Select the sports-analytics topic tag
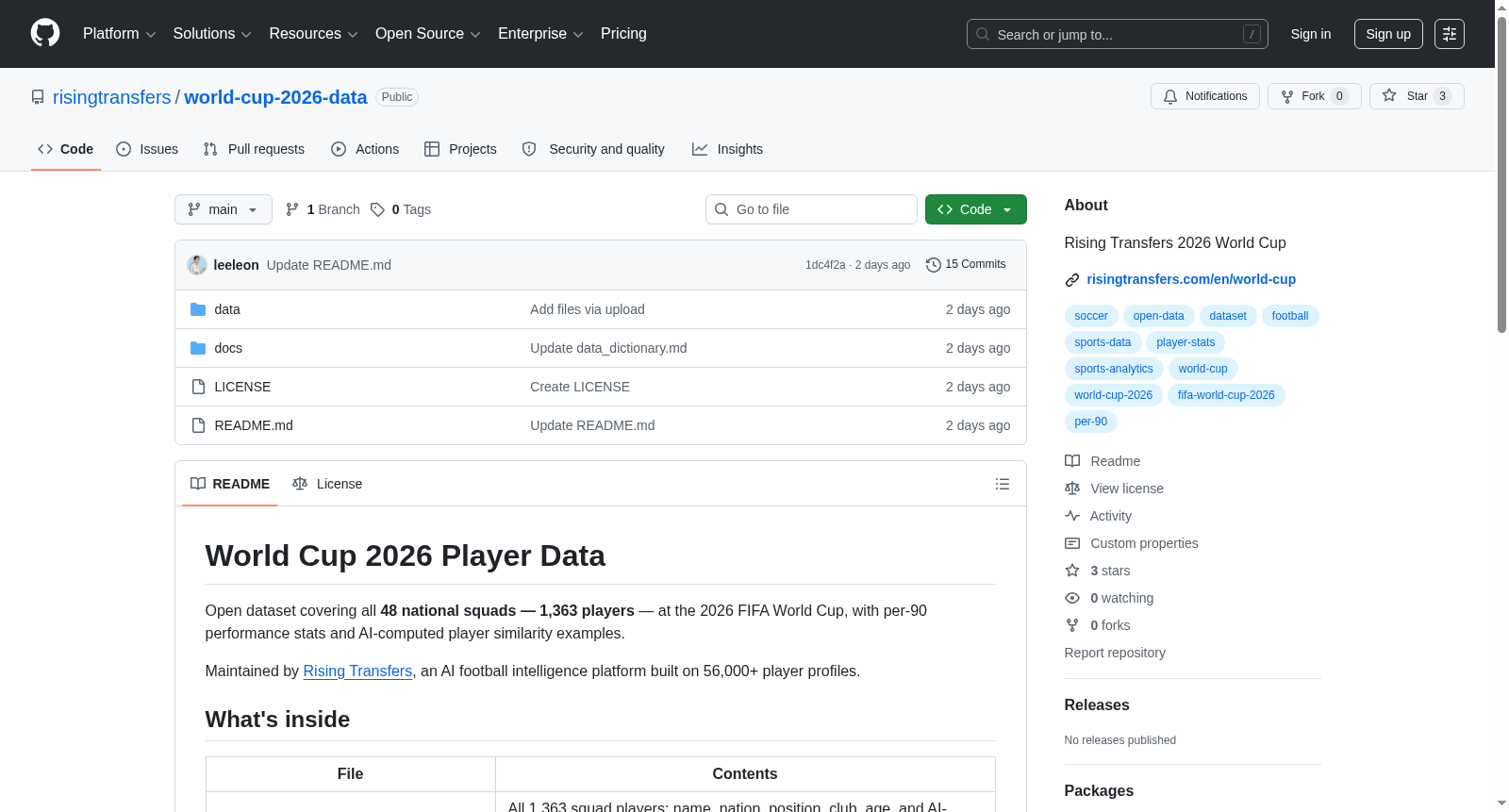This screenshot has height=812, width=1509. [x=1114, y=369]
